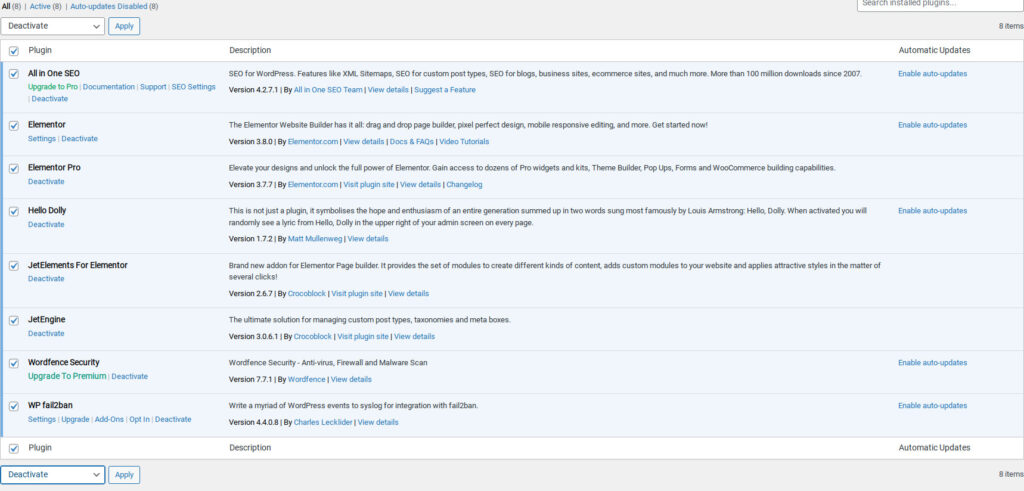1024x491 pixels.
Task: Deactivate the Hello Dolly plugin
Action: click(46, 225)
